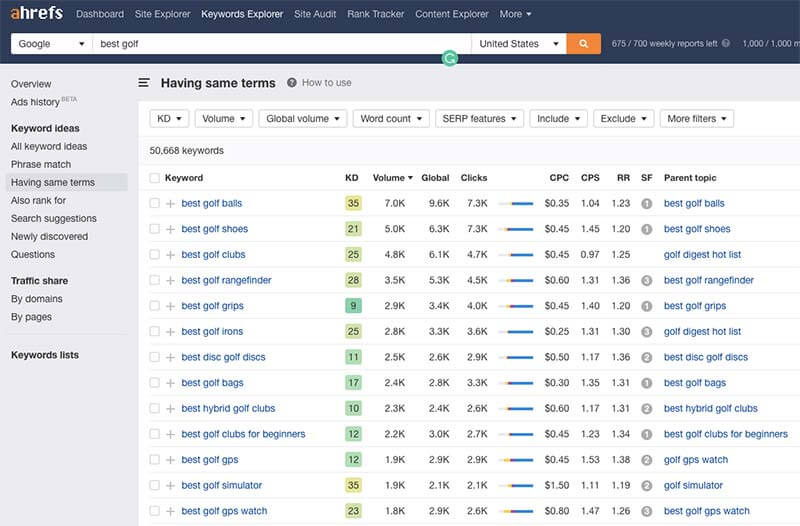Select Phrase match in the sidebar
Image resolution: width=800 pixels, height=526 pixels.
click(x=41, y=164)
